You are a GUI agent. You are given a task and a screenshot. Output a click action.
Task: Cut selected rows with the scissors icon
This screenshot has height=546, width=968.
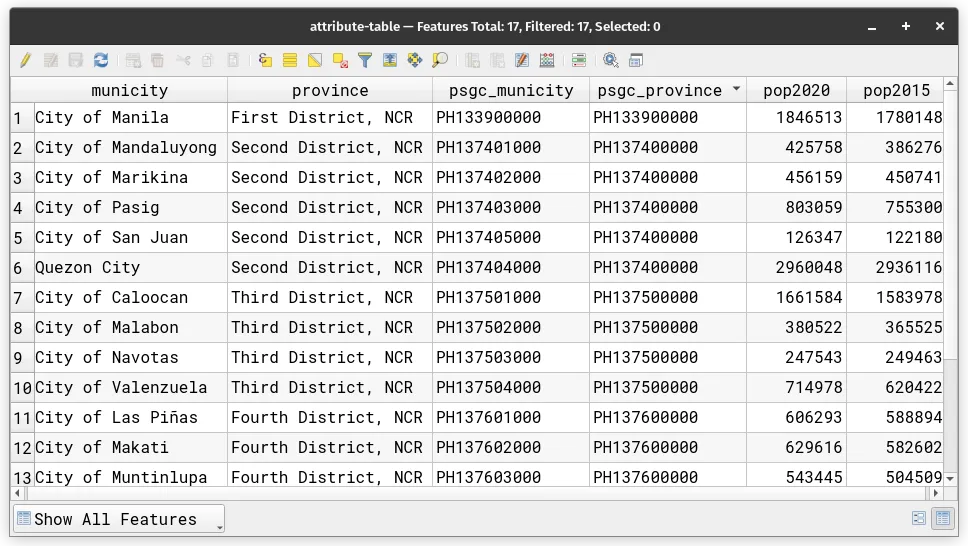tap(183, 60)
